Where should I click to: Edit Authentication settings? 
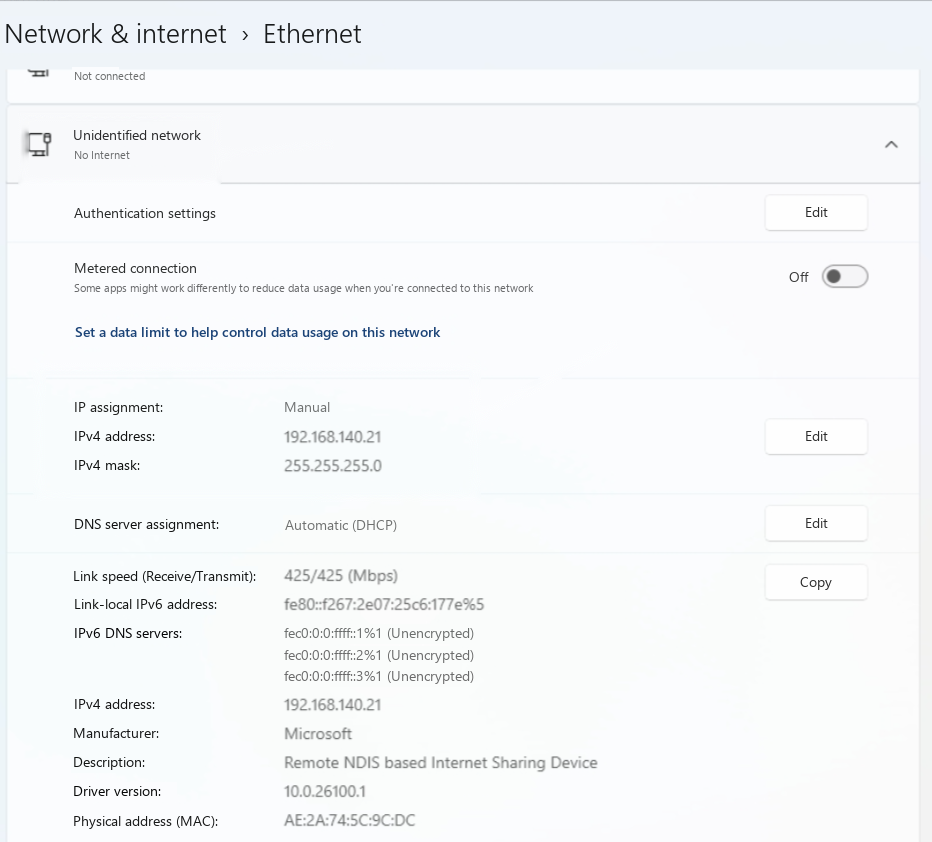point(816,213)
